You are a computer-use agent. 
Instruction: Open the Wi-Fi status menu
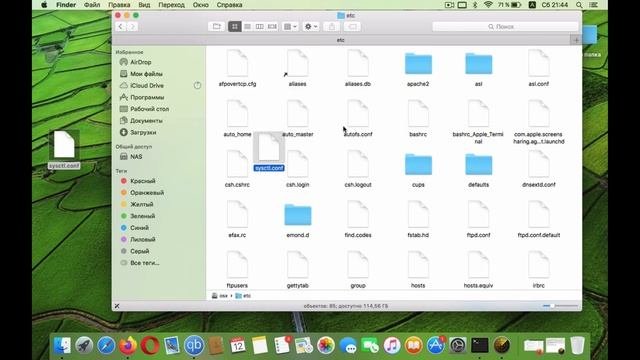488,5
